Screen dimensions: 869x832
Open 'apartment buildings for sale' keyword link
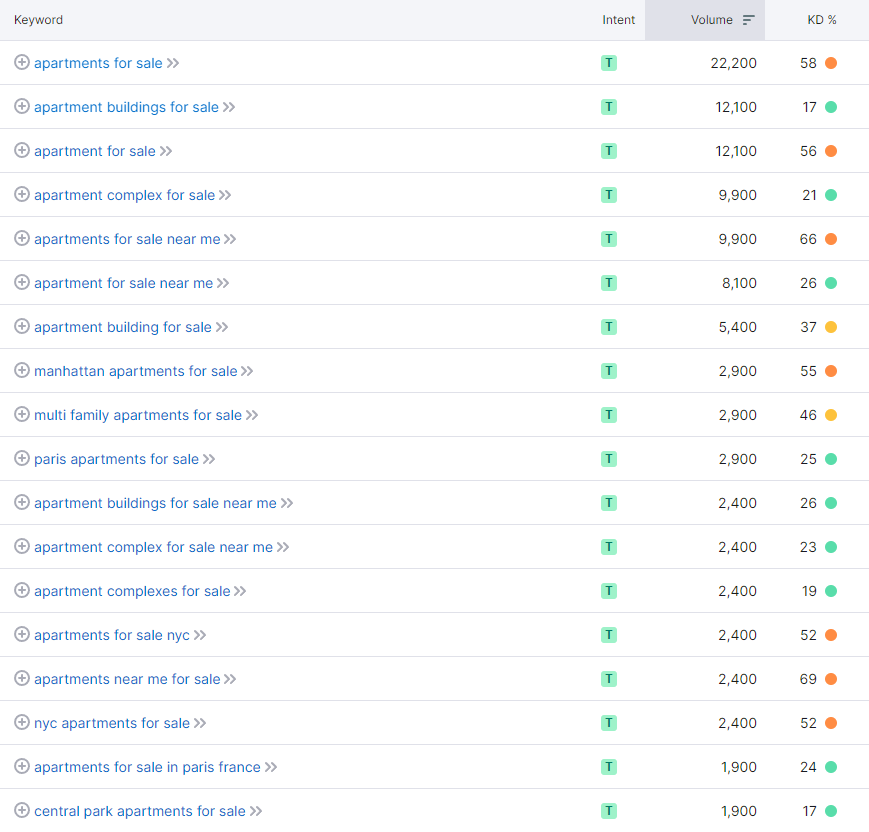[x=126, y=107]
